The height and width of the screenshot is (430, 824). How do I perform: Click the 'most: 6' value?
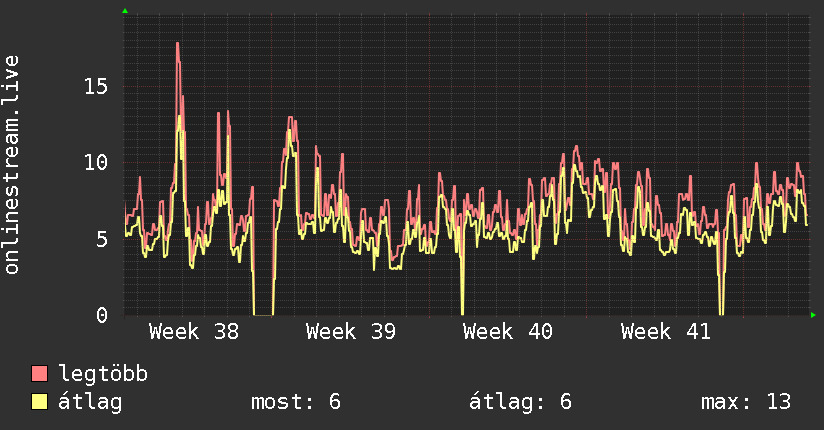coord(296,402)
